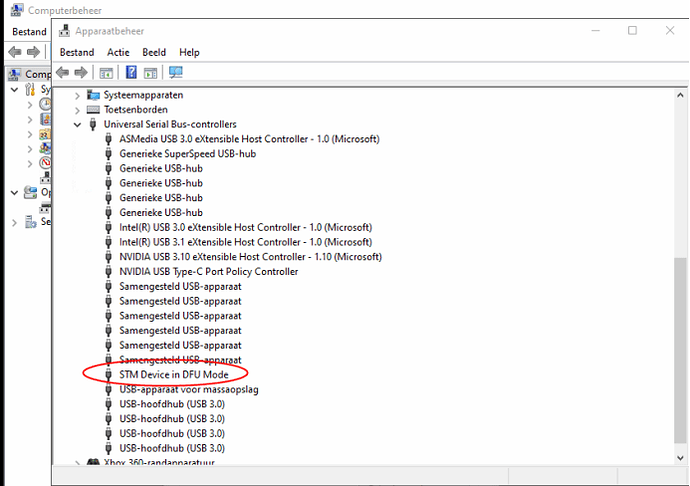
Task: Select USB-apparaat voor massaopslag
Action: point(189,390)
